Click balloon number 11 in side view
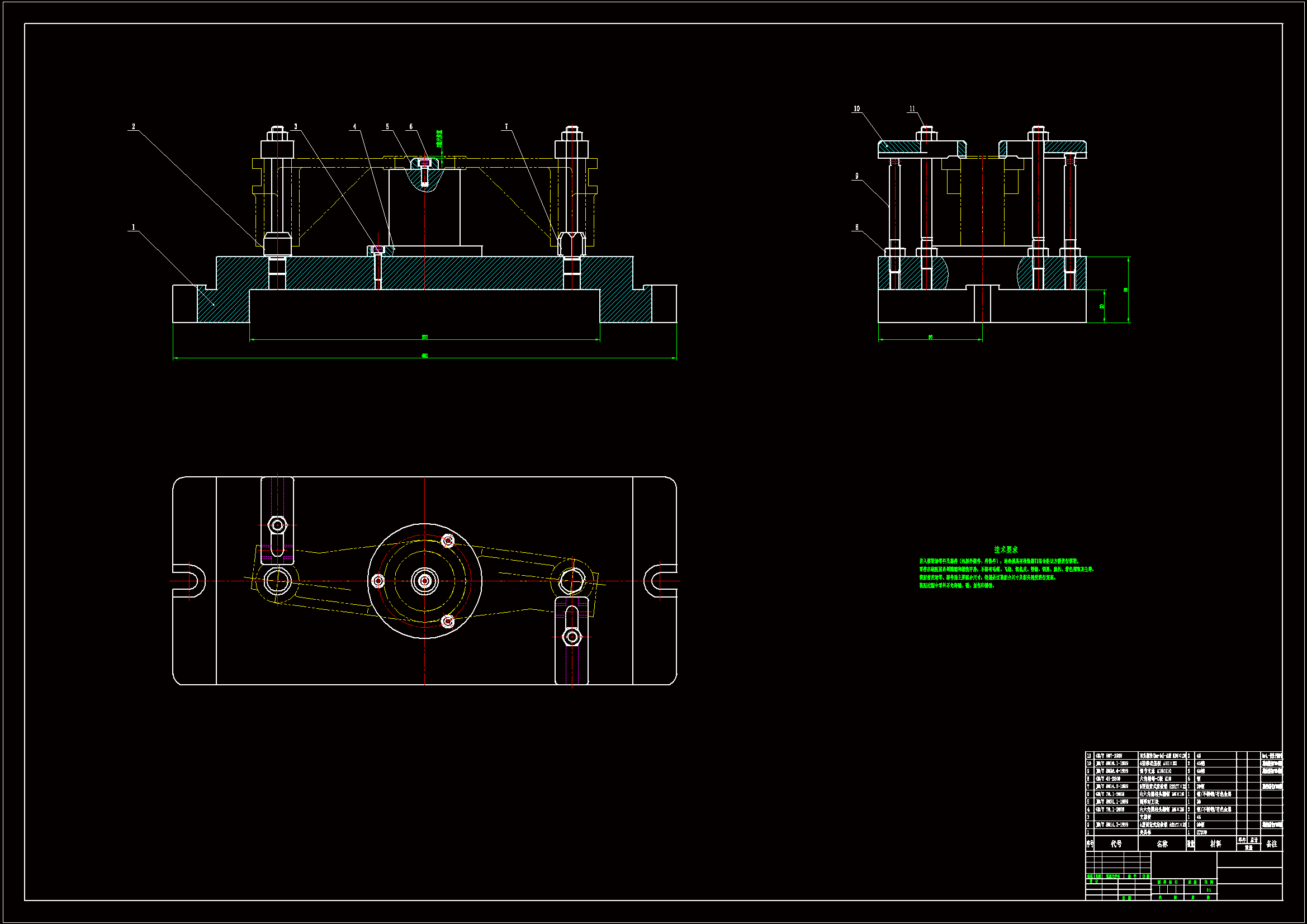Viewport: 1307px width, 924px height. pyautogui.click(x=912, y=110)
